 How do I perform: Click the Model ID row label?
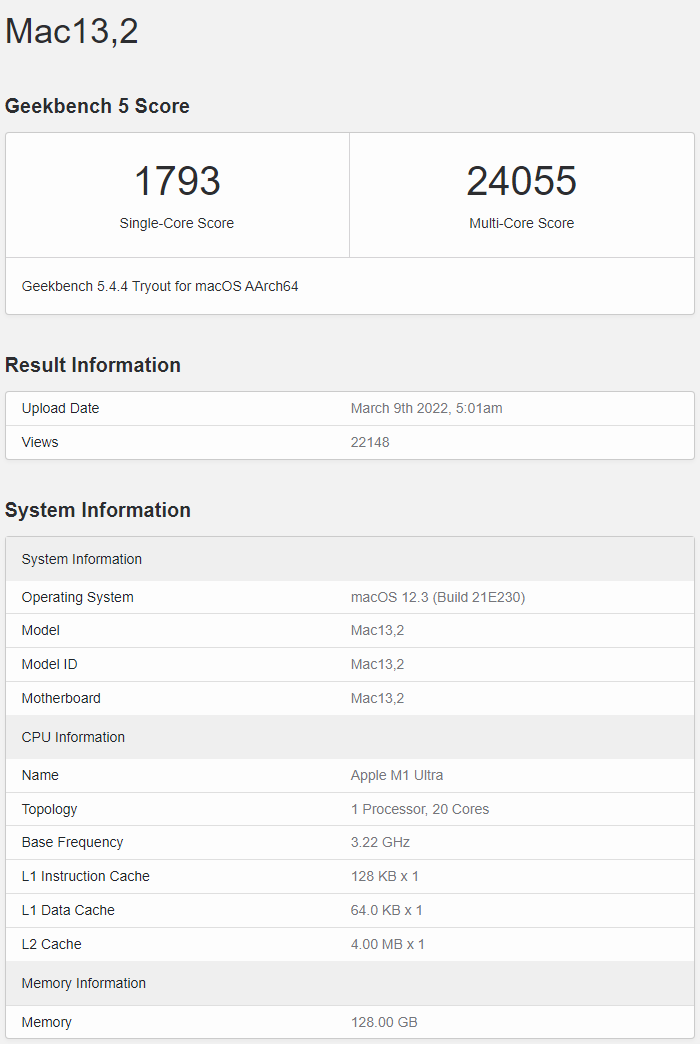coord(49,664)
